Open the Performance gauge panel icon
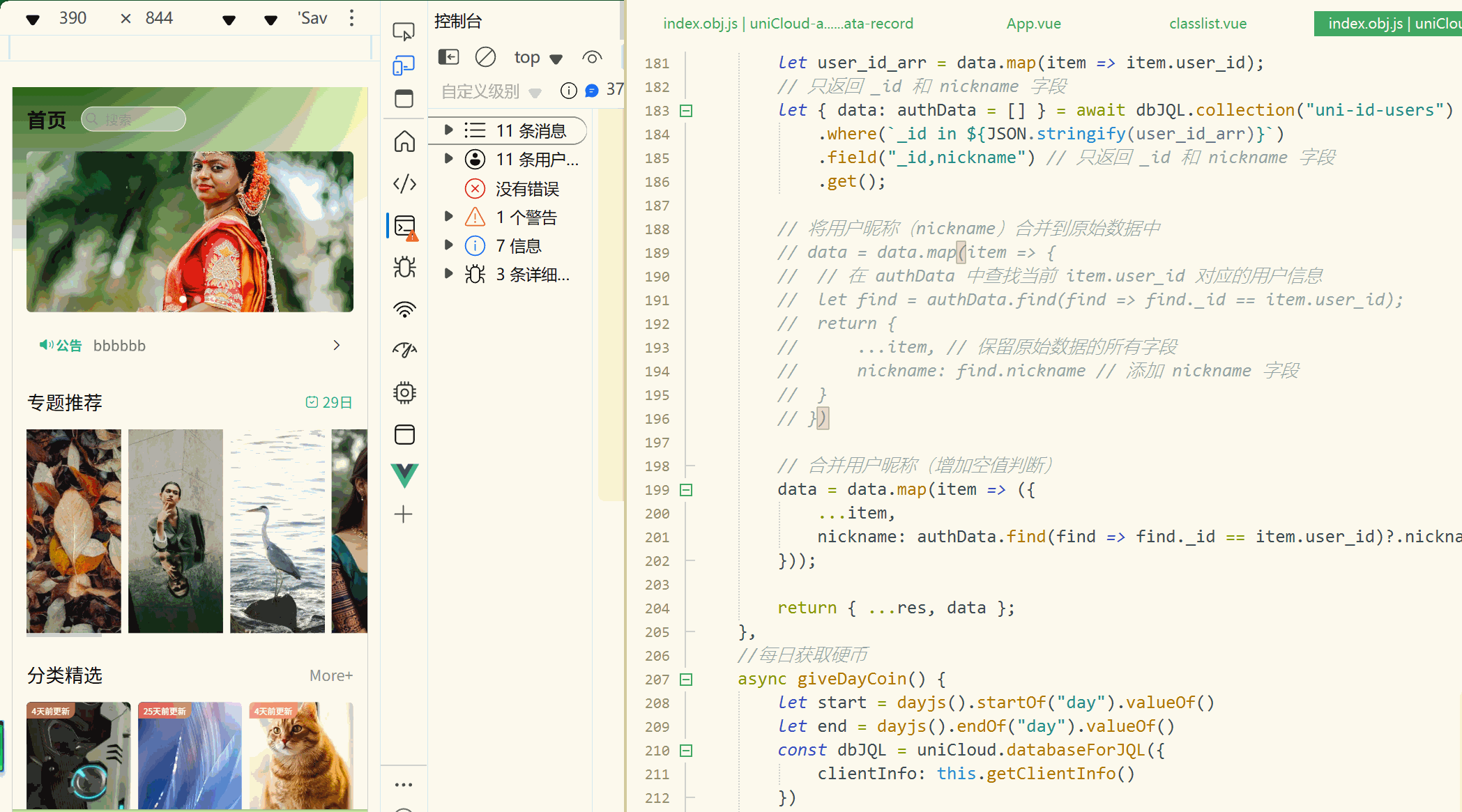The image size is (1462, 812). point(404,350)
